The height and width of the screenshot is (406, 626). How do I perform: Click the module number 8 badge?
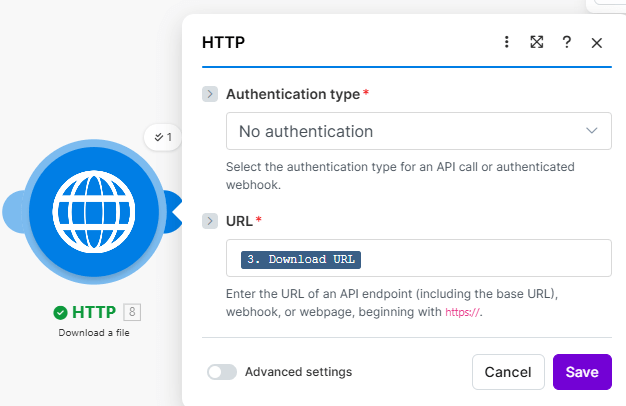coord(132,312)
